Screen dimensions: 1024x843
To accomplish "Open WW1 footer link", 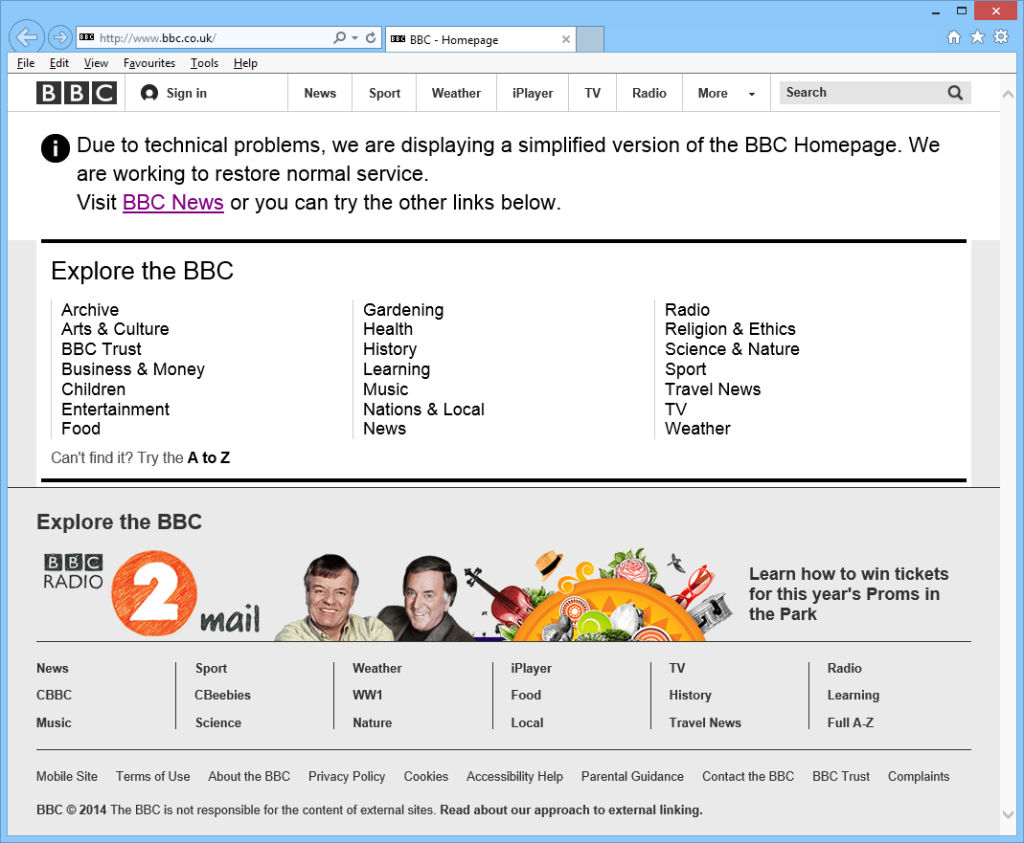I will tap(367, 695).
